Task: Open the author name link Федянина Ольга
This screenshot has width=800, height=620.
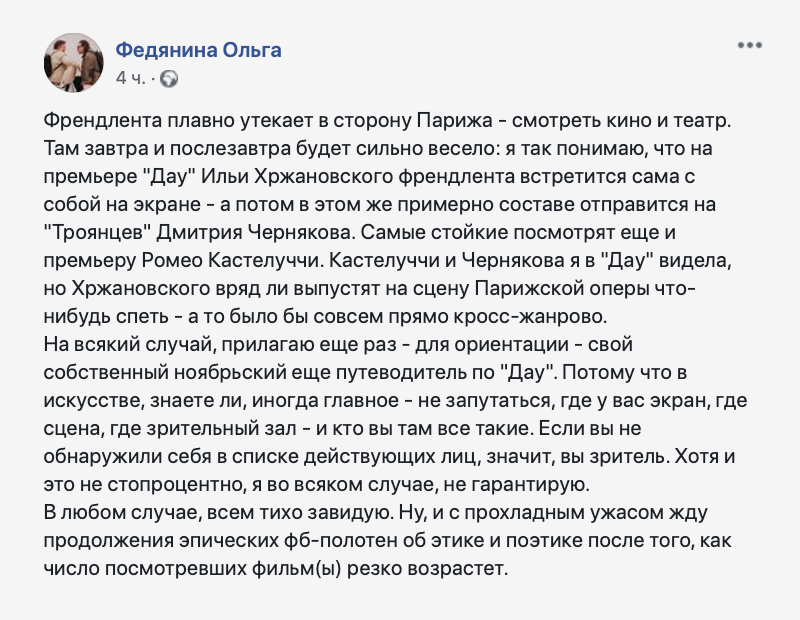Action: click(198, 50)
